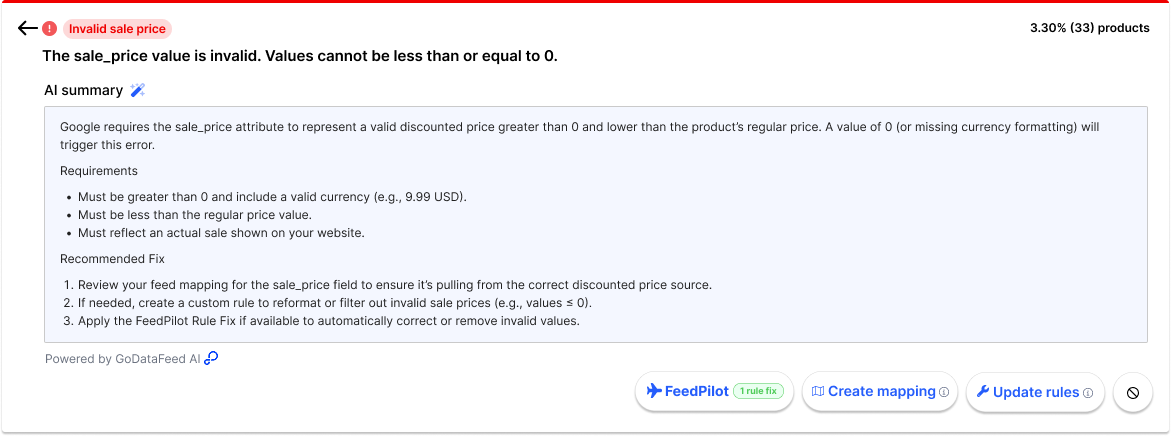The width and height of the screenshot is (1171, 436).
Task: Click the info icon on Create mapping
Action: point(944,392)
